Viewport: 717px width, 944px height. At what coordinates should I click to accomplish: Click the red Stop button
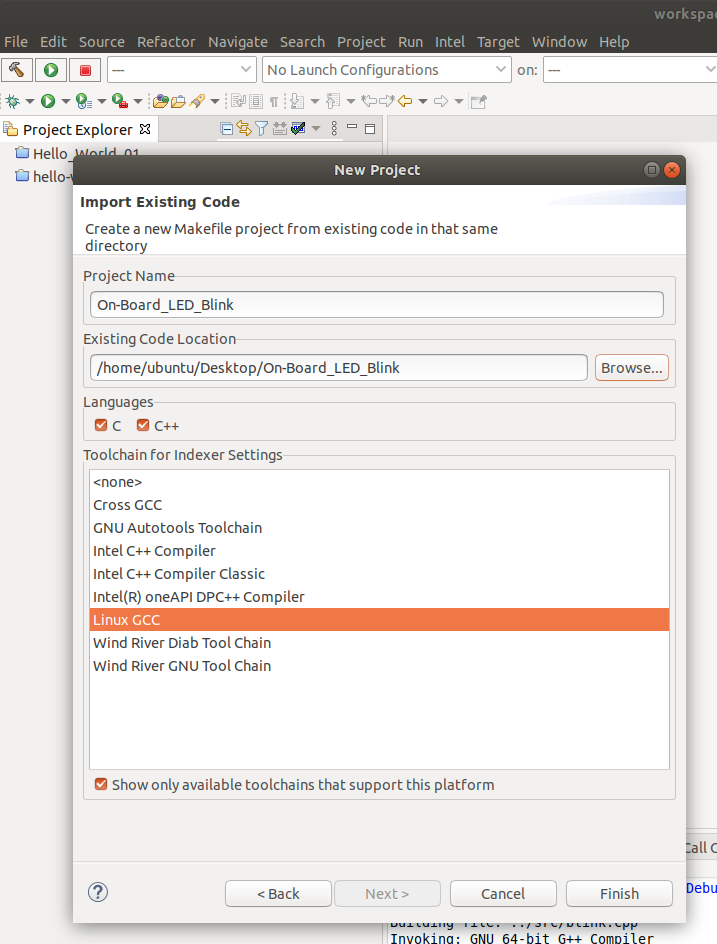click(x=85, y=70)
